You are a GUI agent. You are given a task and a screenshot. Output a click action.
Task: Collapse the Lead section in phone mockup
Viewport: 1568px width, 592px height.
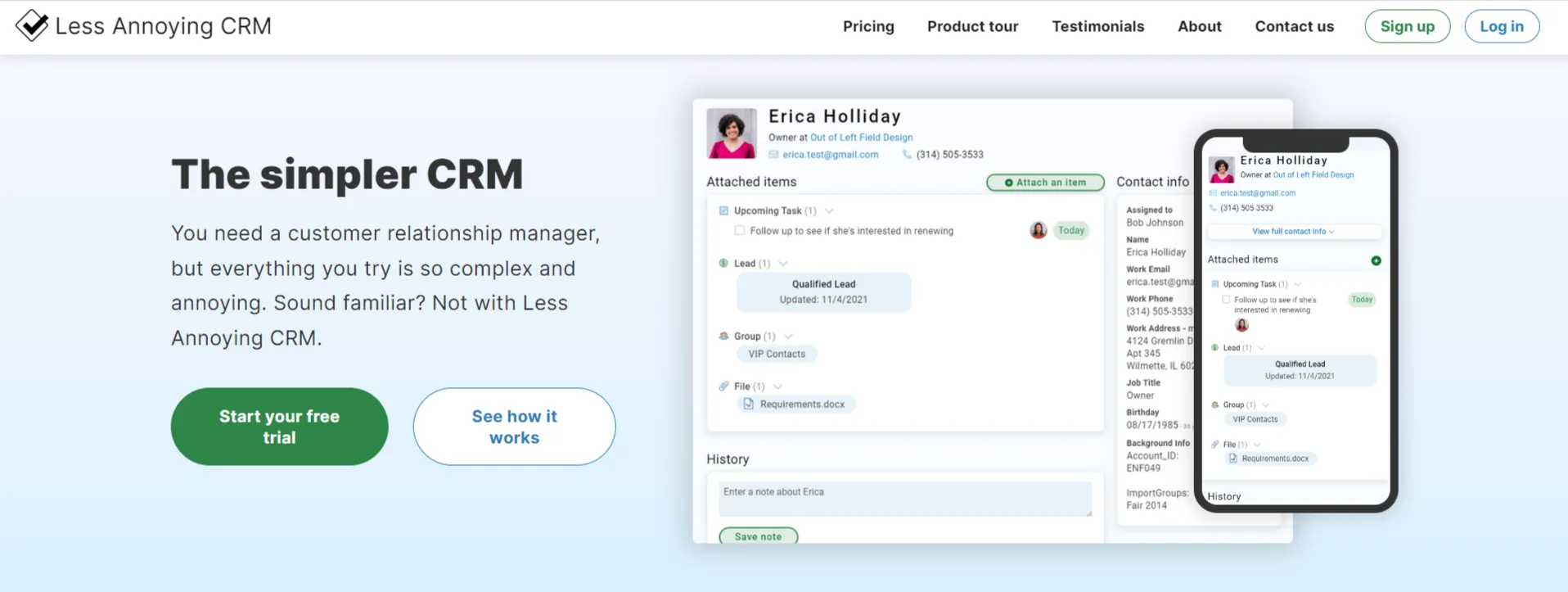coord(1261,348)
